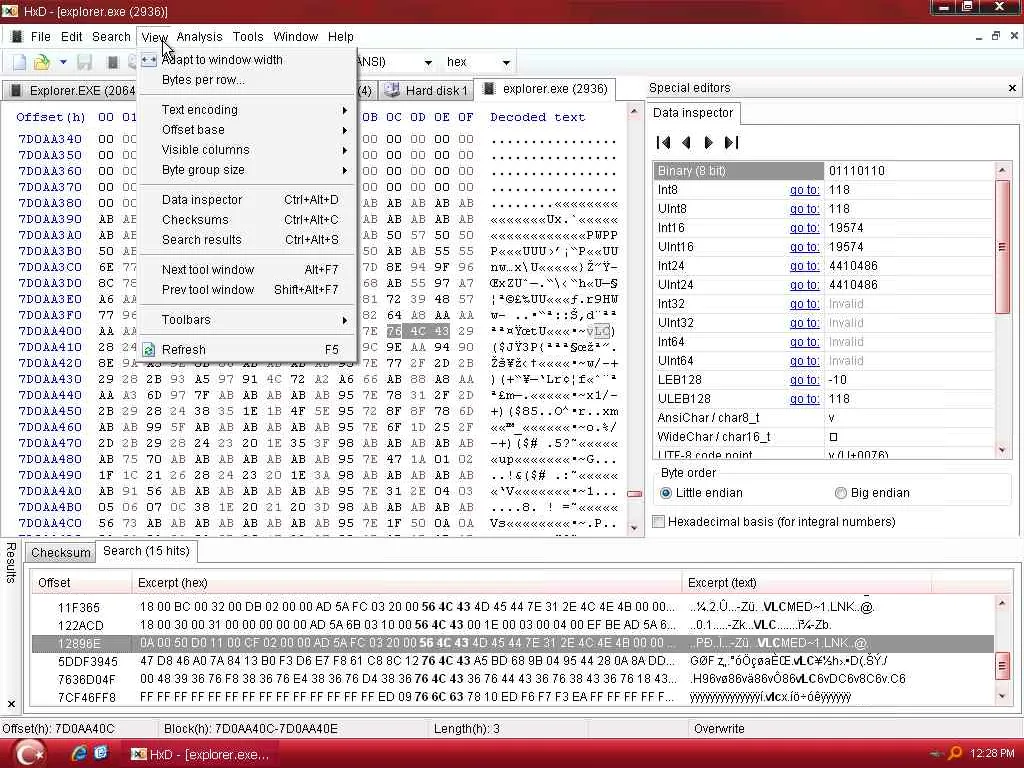Screen dimensions: 1024x768
Task: Switch to the Hard disk 1 tab
Action: tap(426, 90)
